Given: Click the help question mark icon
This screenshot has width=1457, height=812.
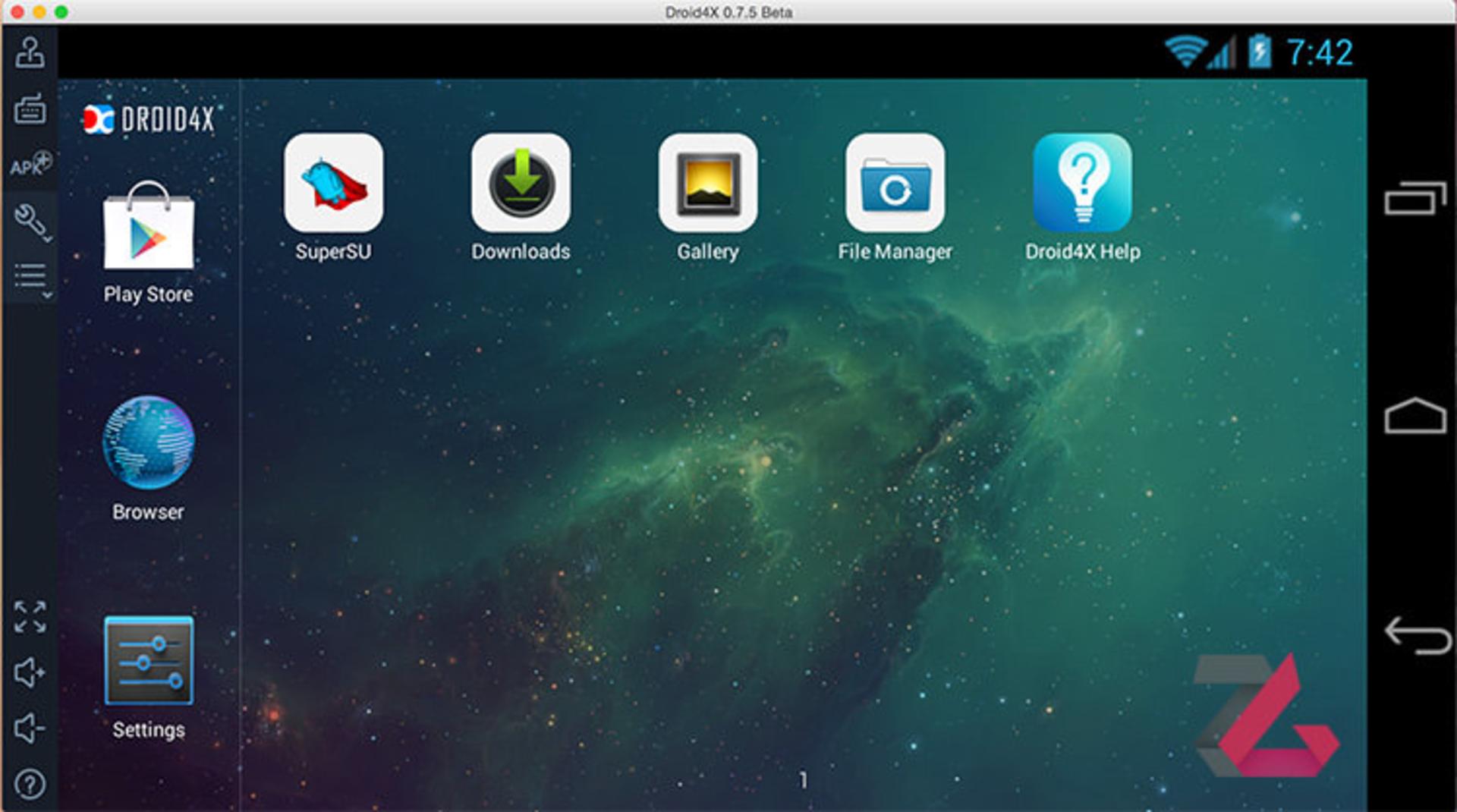Looking at the screenshot, I should 30,785.
